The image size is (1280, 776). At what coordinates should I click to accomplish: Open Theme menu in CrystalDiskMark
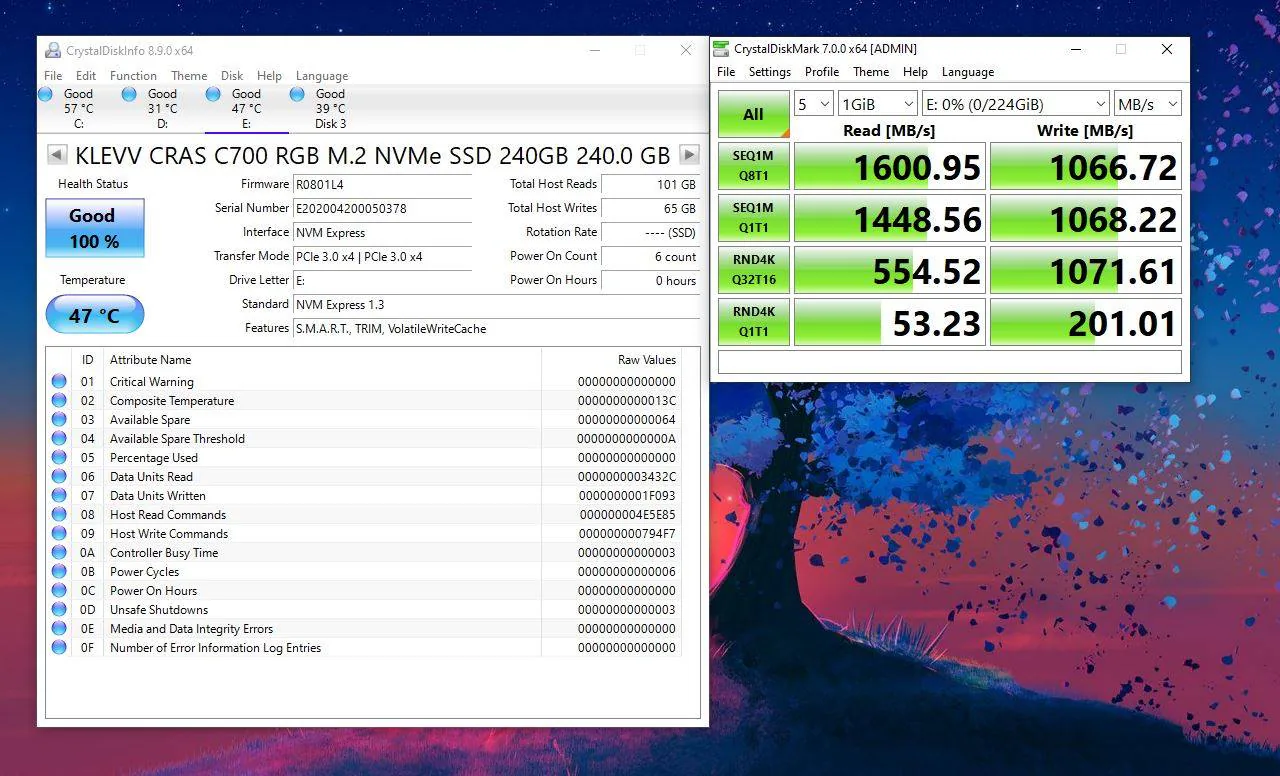[871, 72]
